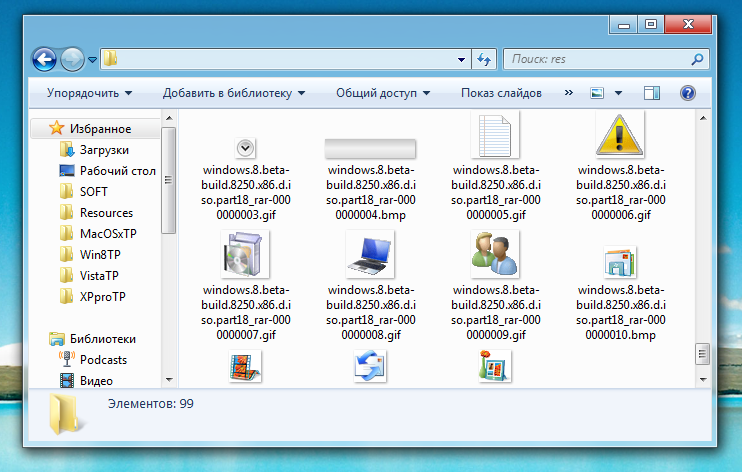The height and width of the screenshot is (472, 742).
Task: Open MacOSxTP folder in sidebar
Action: pos(108,234)
